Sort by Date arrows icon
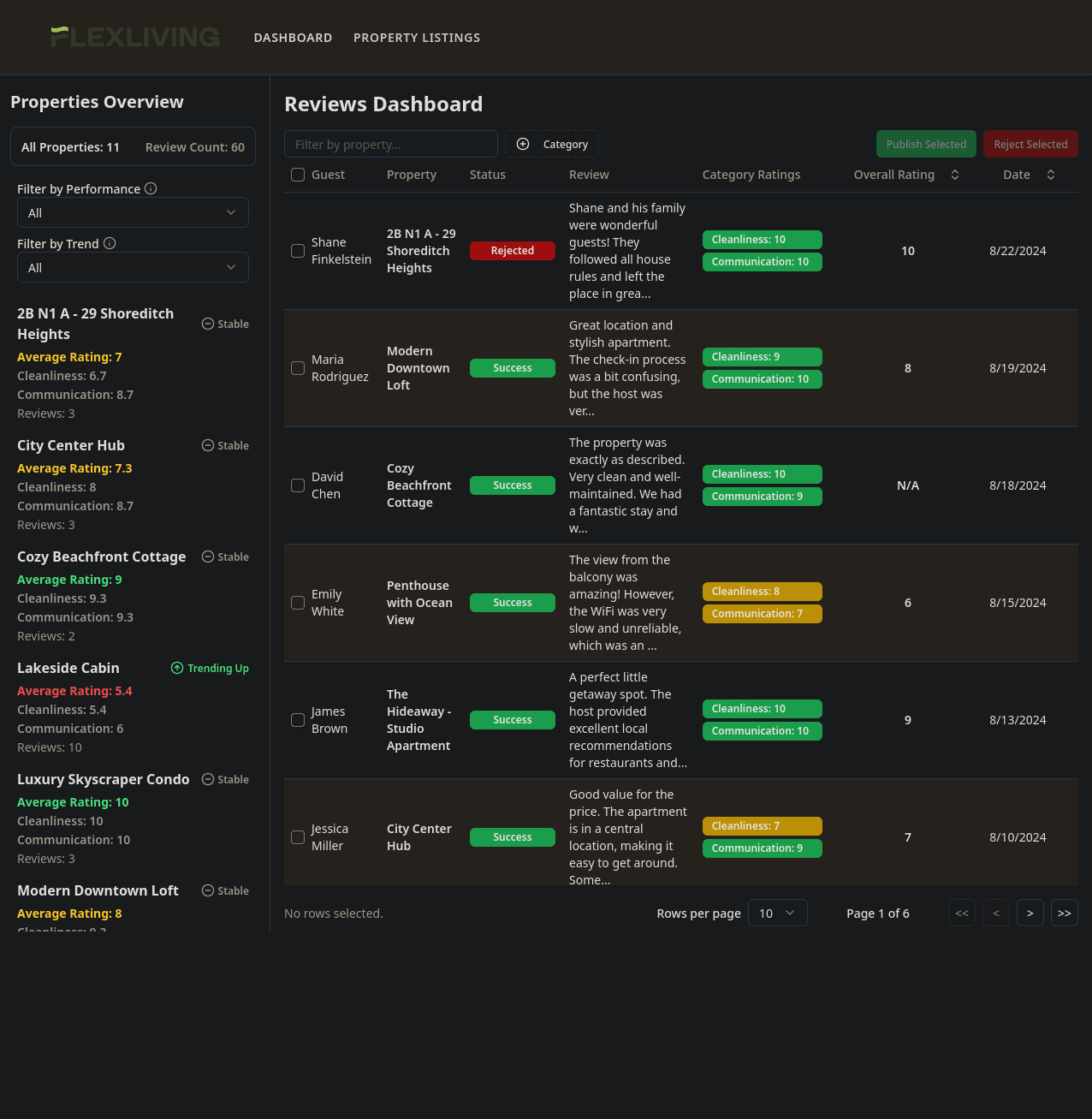Image resolution: width=1092 pixels, height=1119 pixels. point(1051,175)
